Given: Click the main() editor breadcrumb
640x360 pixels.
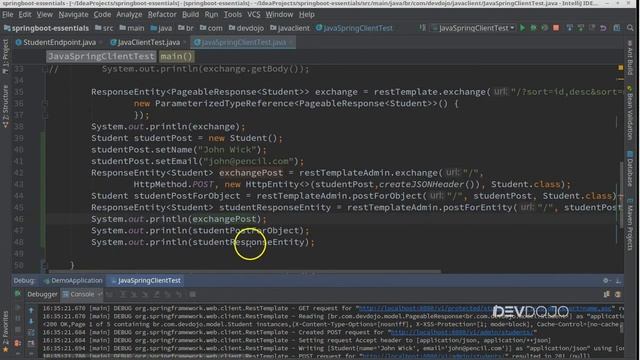Looking at the screenshot, I should (176, 57).
